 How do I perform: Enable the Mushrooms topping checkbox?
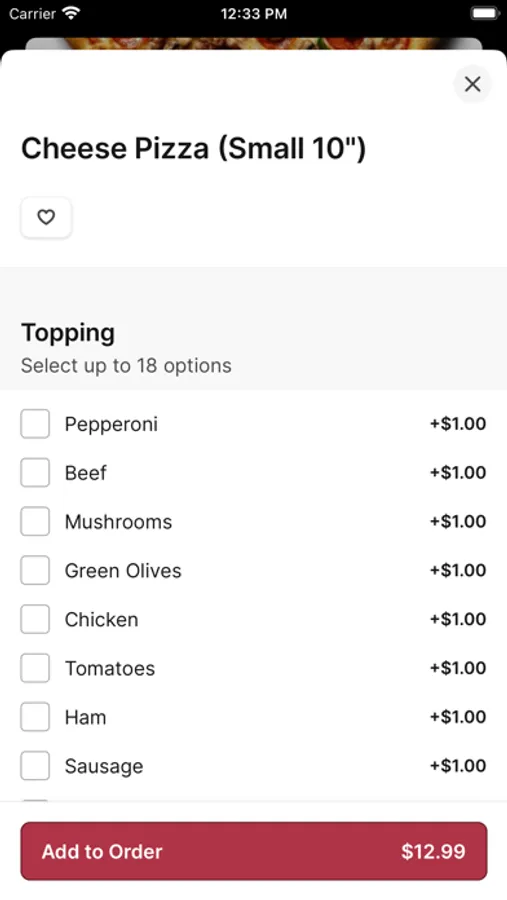[35, 521]
